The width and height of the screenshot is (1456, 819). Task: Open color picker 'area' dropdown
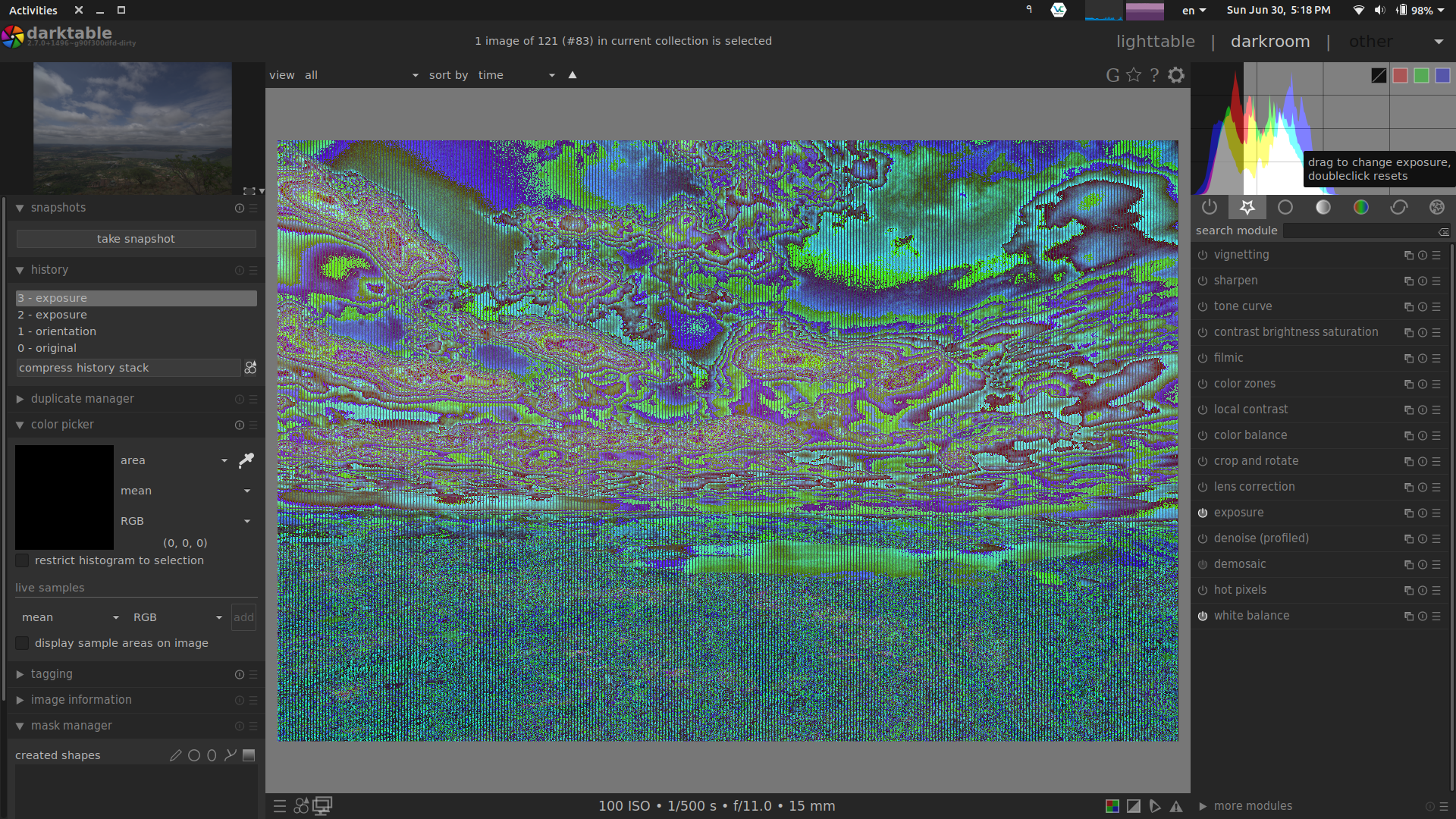(174, 460)
